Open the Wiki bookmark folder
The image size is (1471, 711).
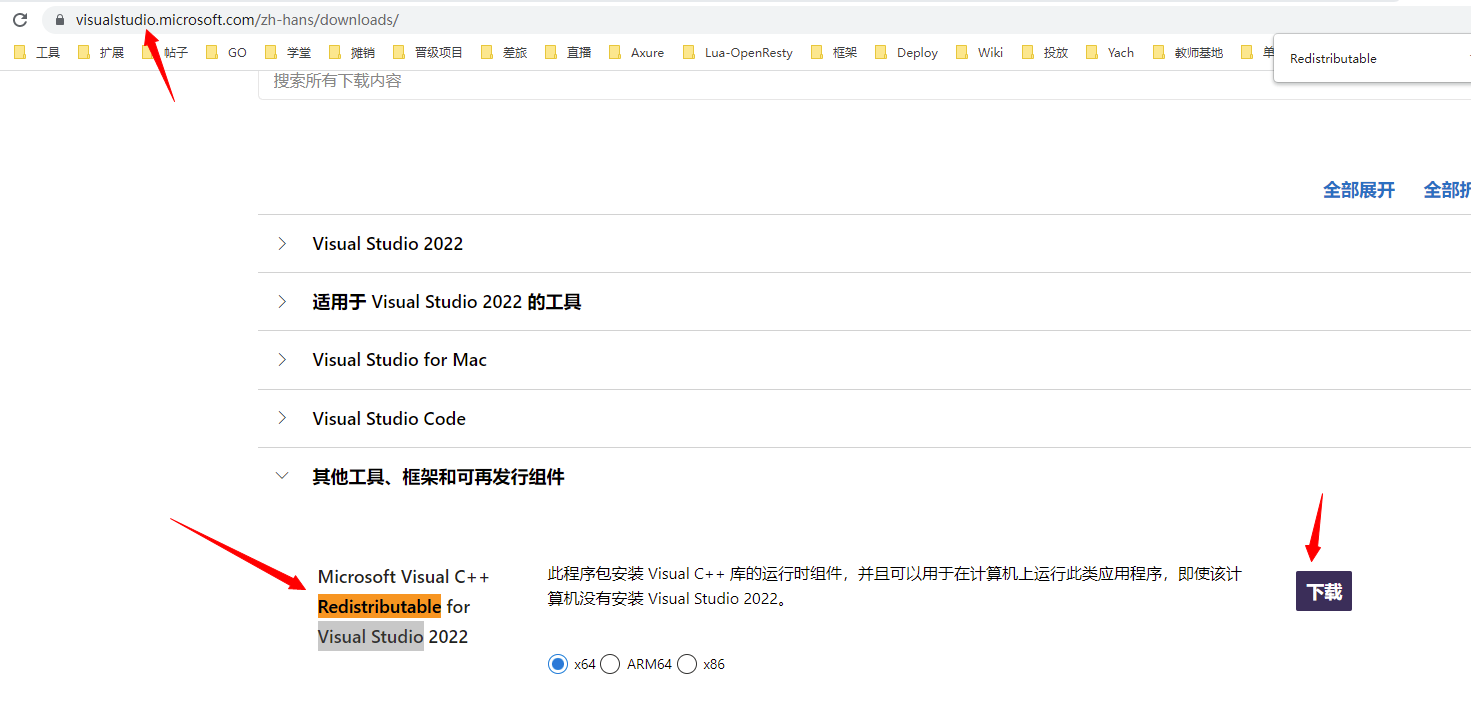pyautogui.click(x=980, y=52)
